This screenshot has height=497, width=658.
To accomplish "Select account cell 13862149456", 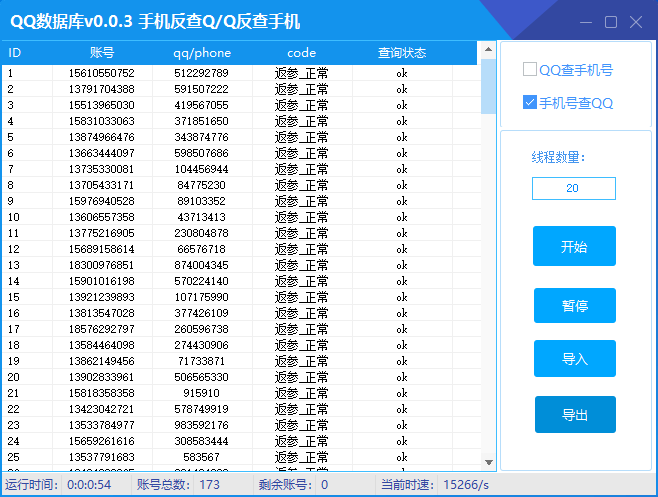I will 102,361.
